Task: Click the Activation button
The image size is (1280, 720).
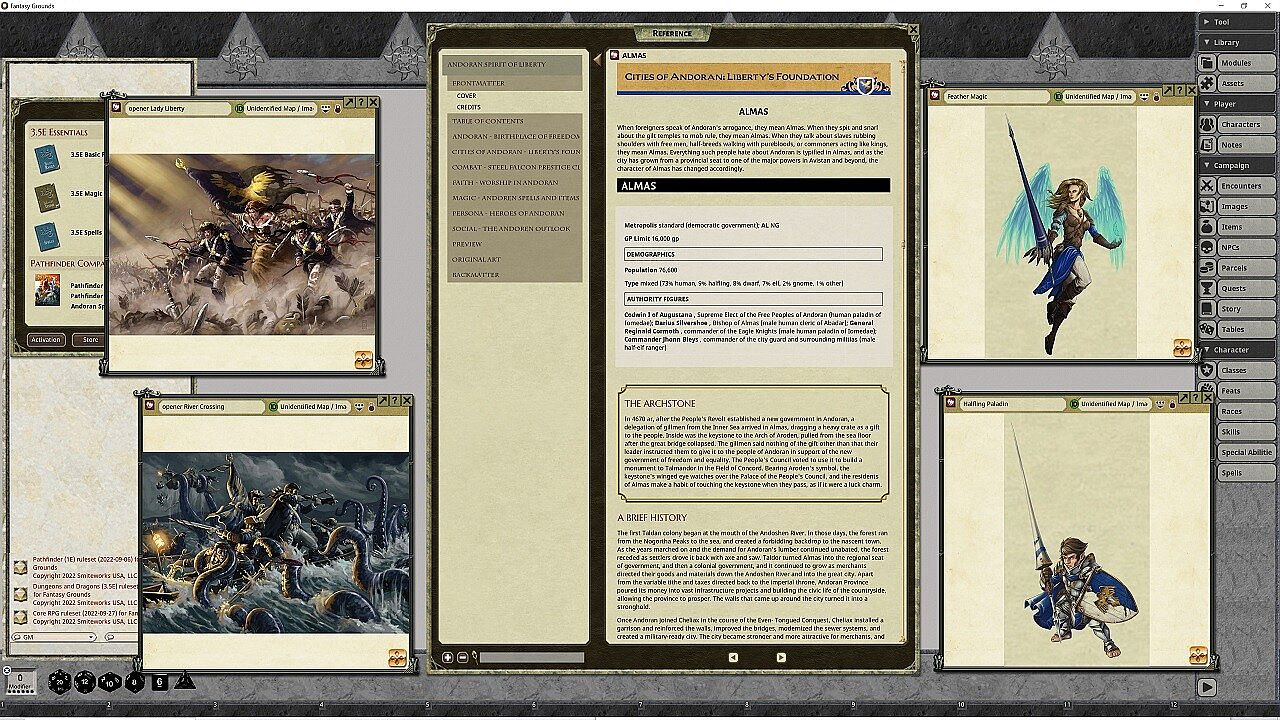Action: pyautogui.click(x=46, y=340)
